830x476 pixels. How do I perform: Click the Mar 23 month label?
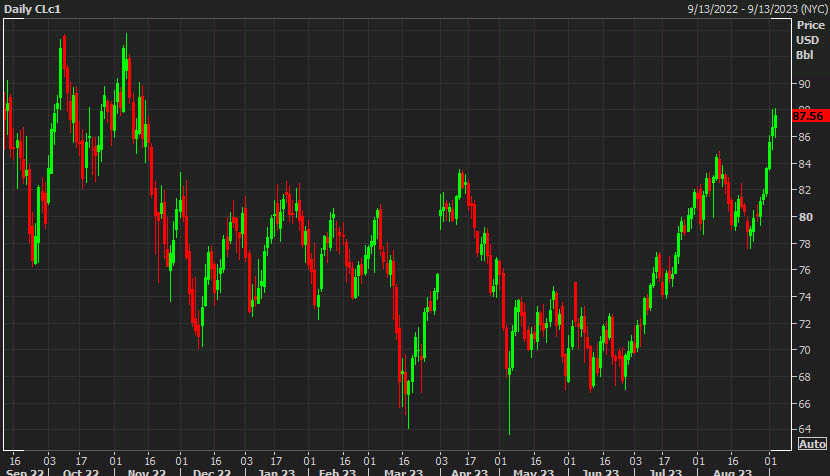(403, 472)
